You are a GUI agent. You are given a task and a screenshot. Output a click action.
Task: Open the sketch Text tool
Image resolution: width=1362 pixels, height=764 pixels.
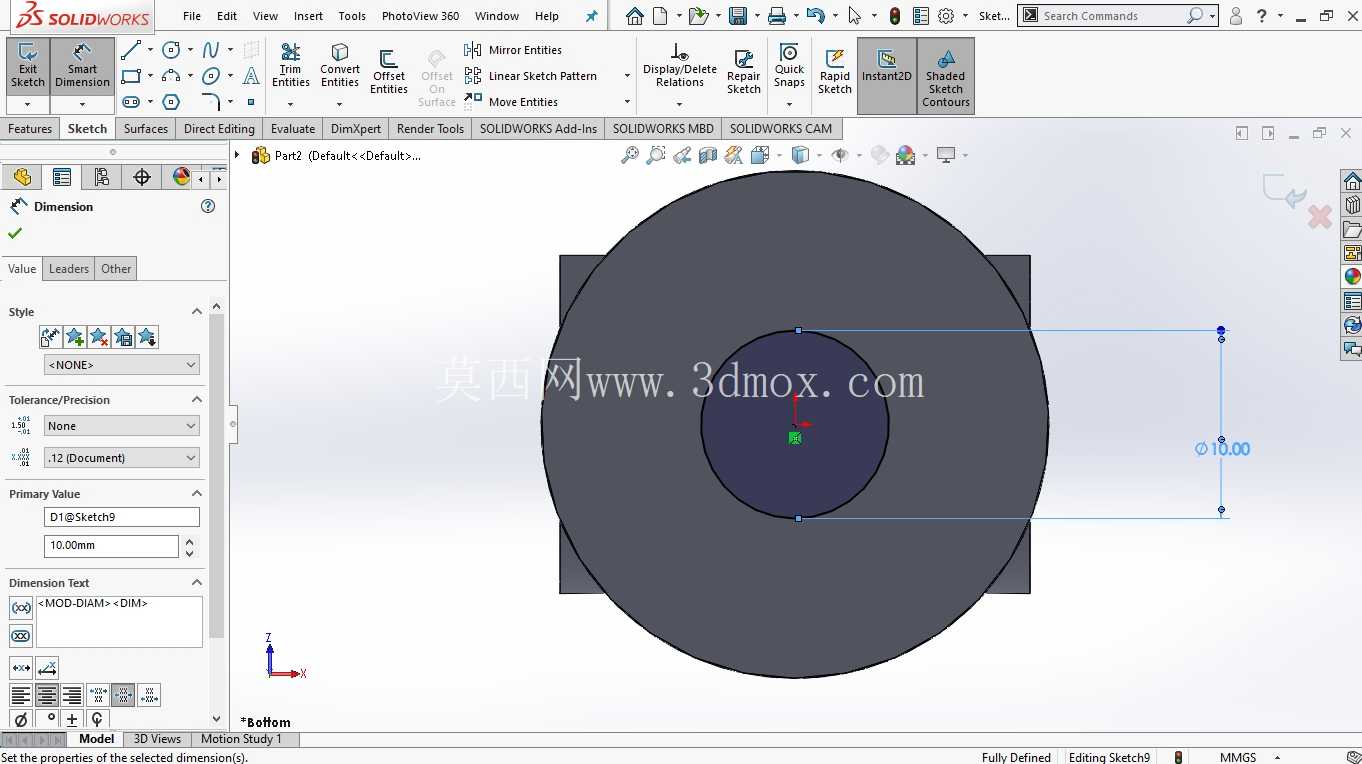coord(251,76)
